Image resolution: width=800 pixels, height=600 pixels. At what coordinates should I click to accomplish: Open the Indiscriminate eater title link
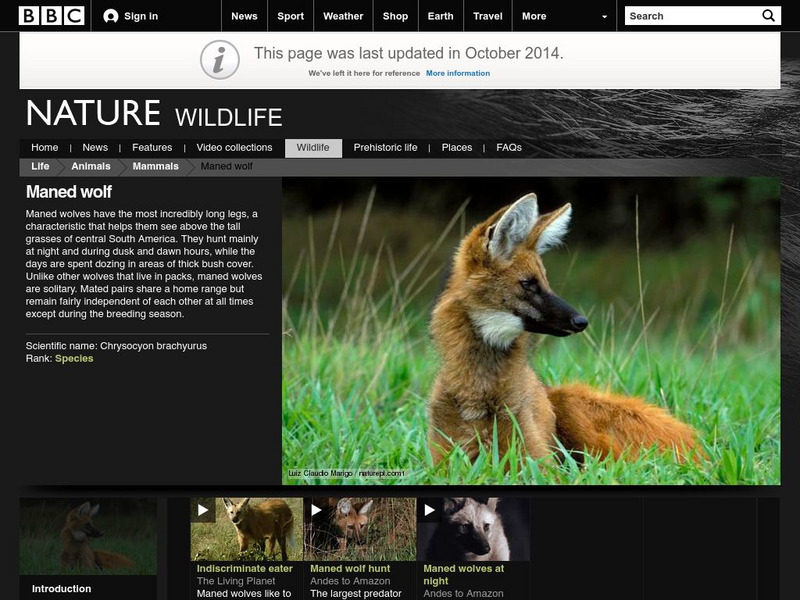click(245, 568)
